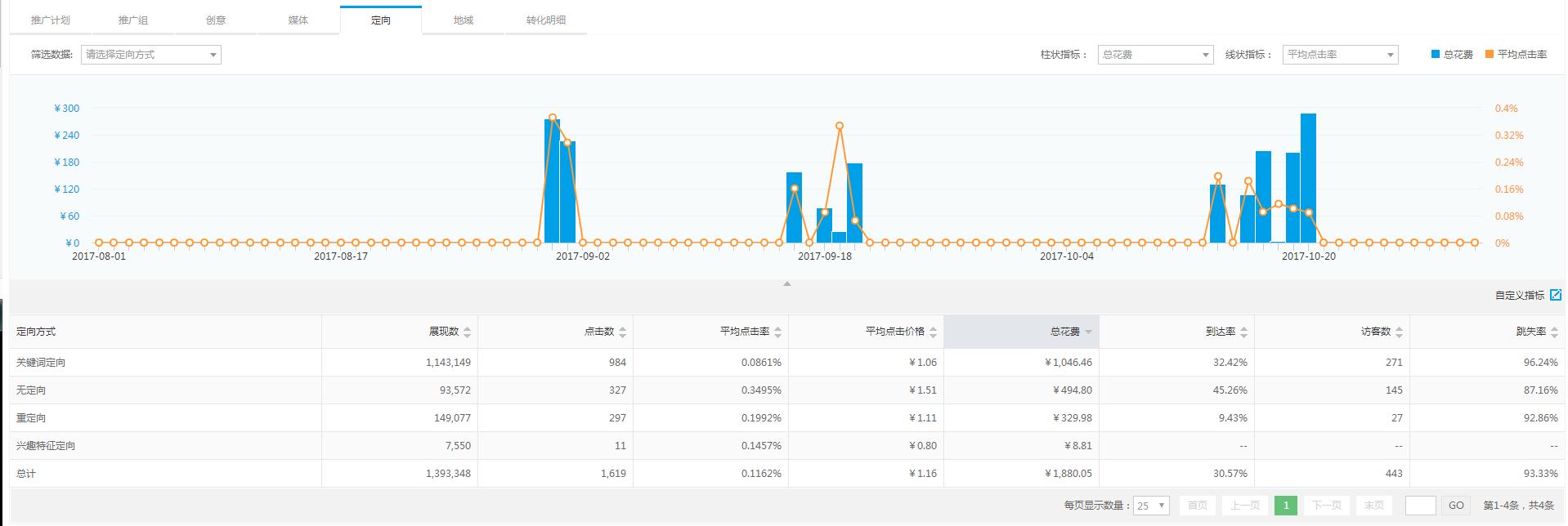The image size is (1568, 526).
Task: Open the 请选择定向方式 filter dropdown
Action: [151, 55]
